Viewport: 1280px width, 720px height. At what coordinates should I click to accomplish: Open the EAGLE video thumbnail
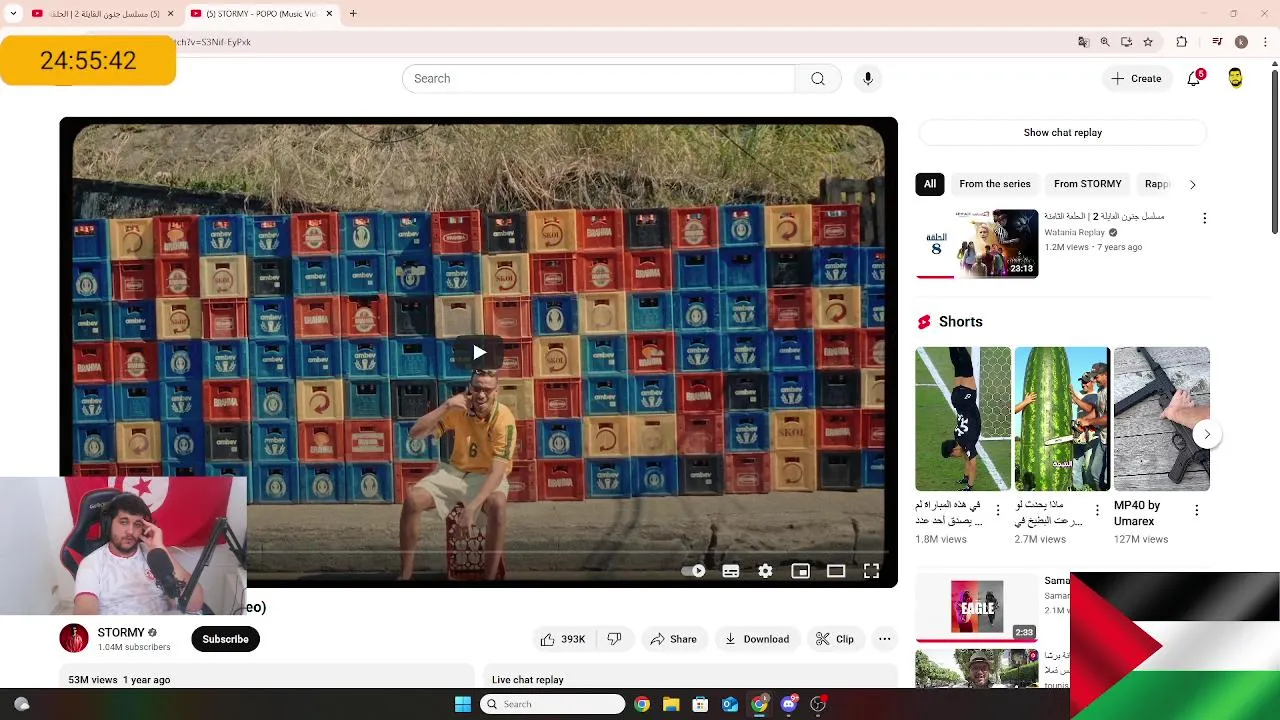(x=977, y=607)
